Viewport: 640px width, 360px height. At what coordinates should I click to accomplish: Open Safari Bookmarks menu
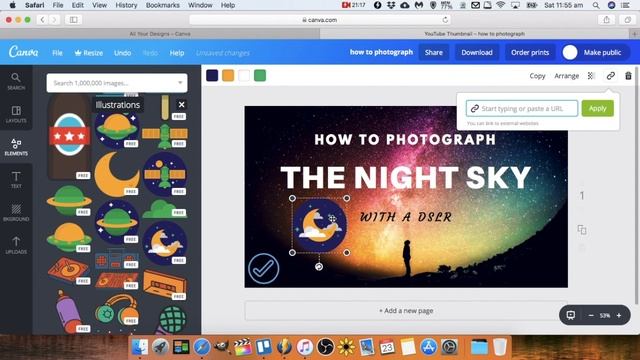tap(162, 5)
